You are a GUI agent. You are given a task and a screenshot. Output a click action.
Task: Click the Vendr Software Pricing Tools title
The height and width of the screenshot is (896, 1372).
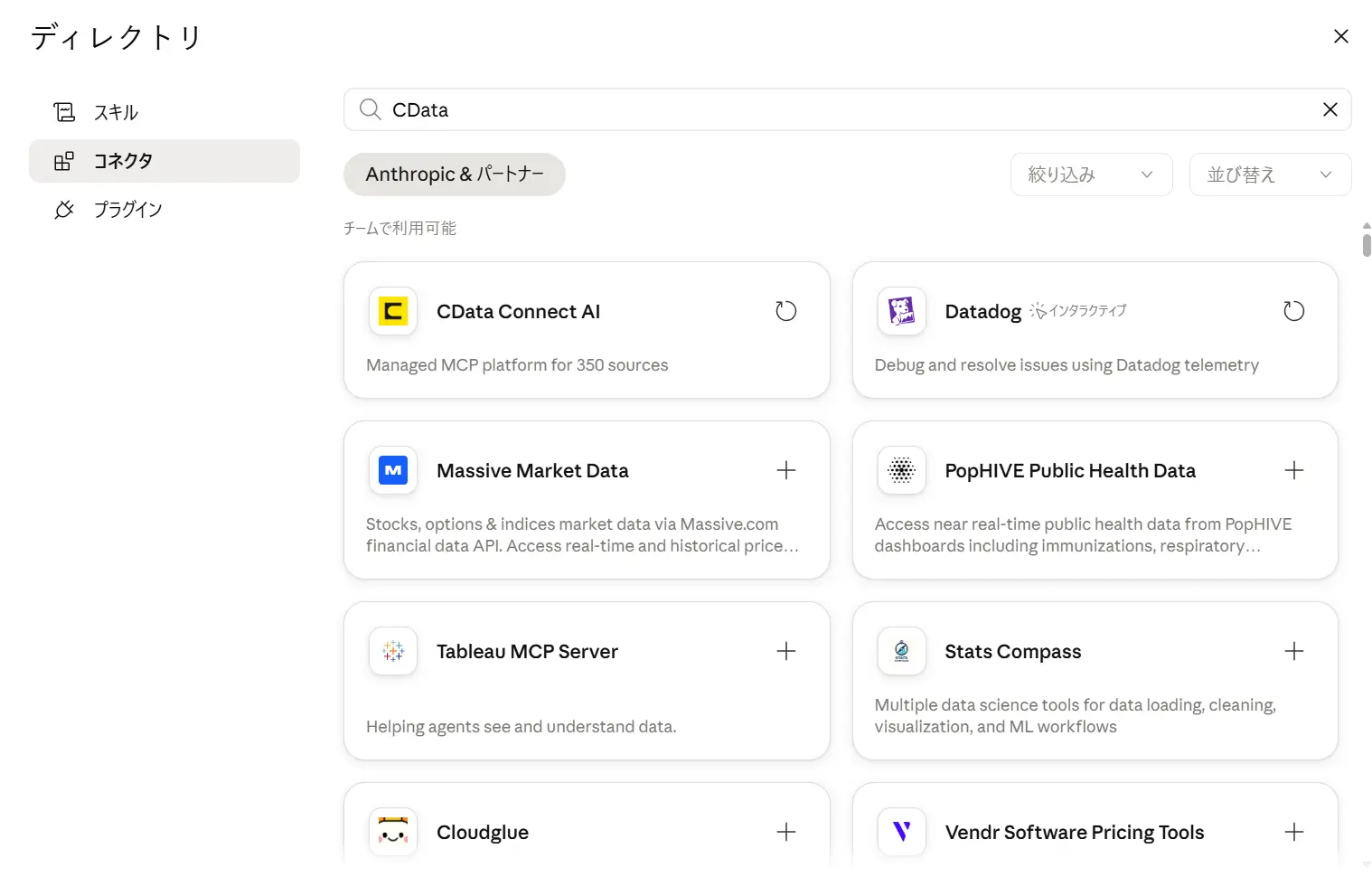1075,832
